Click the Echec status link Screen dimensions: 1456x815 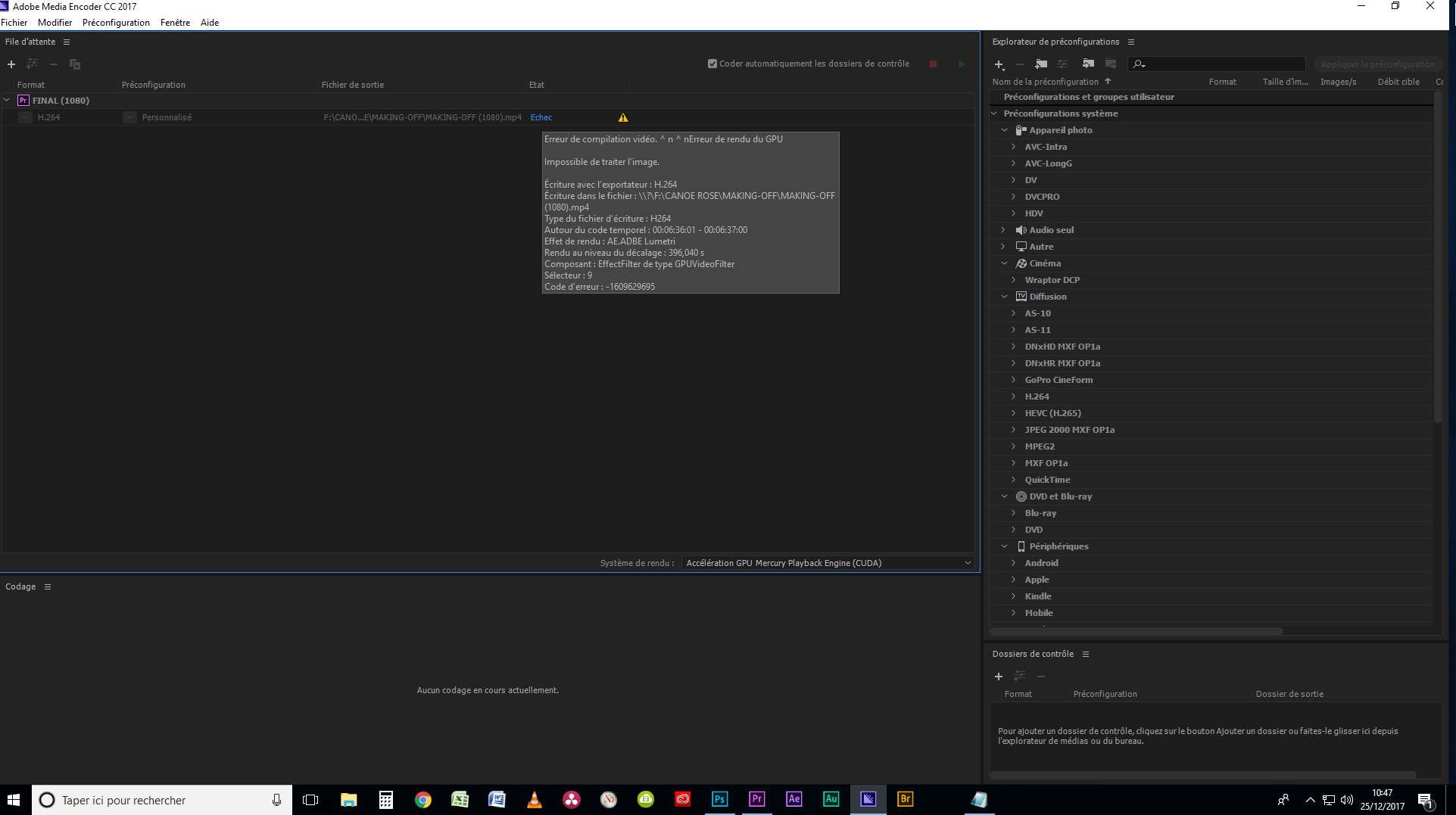tap(541, 117)
